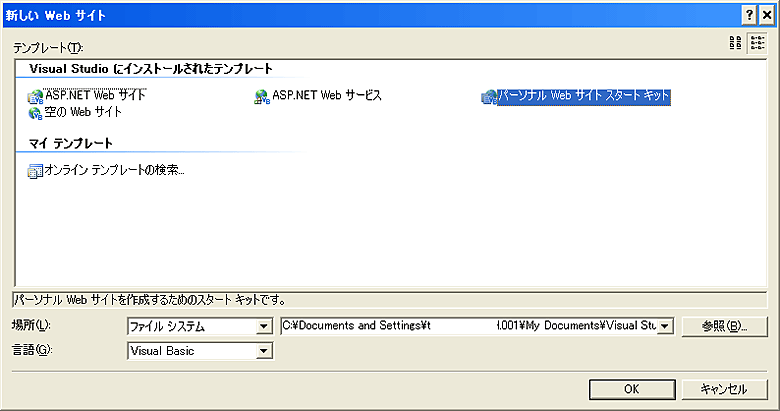Click the title bar help question mark
Viewport: 780px width, 411px height.
pyautogui.click(x=748, y=15)
